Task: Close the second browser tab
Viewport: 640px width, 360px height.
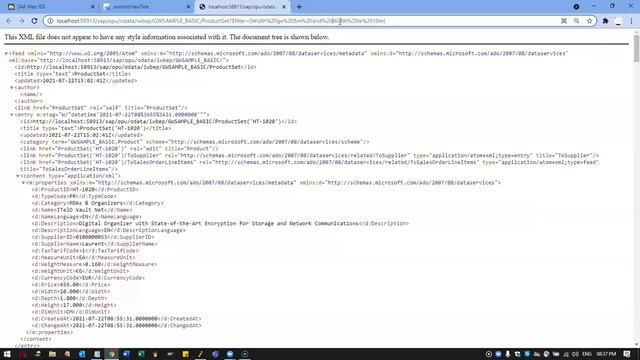Action: click(x=188, y=7)
